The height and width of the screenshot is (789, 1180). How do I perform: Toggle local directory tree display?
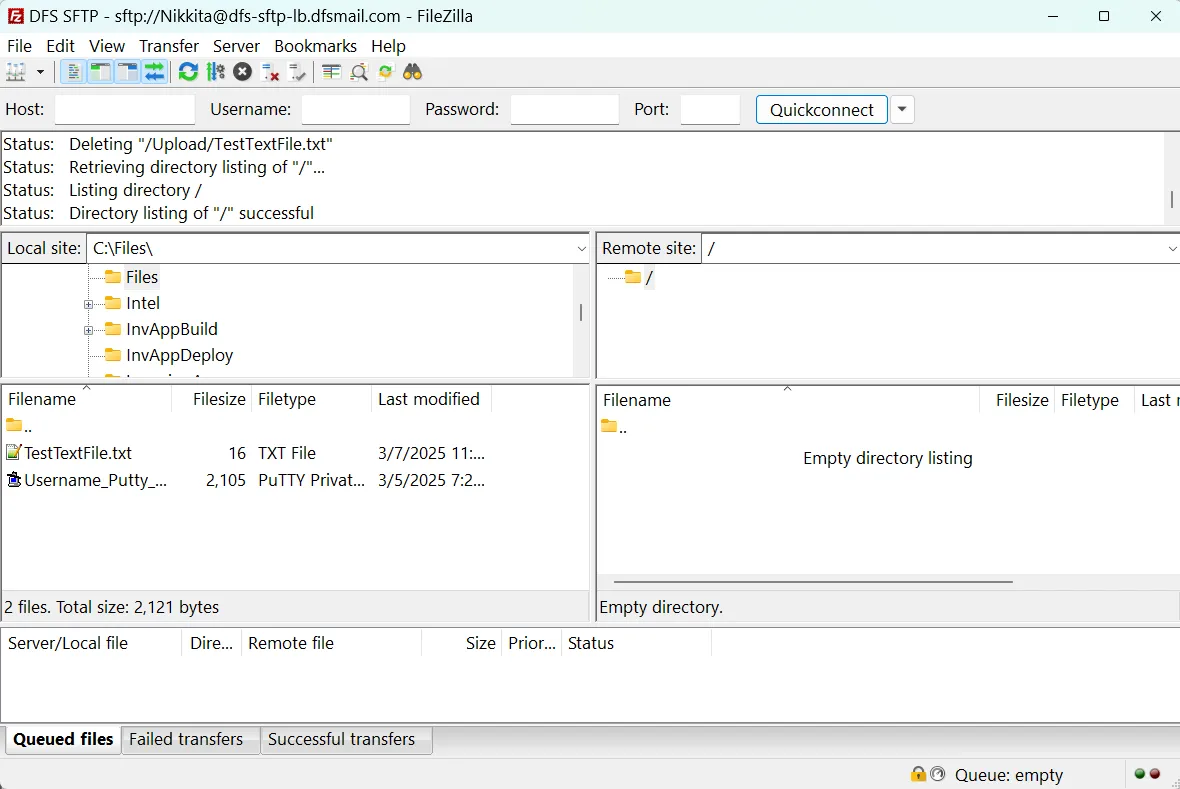[x=100, y=72]
